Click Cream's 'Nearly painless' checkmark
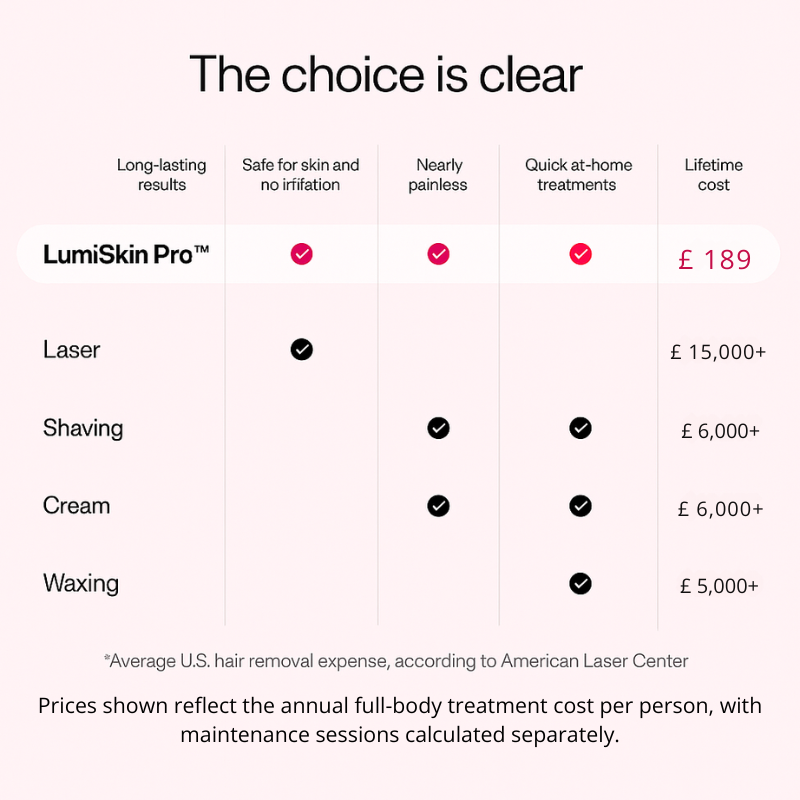800x800 pixels. point(438,505)
